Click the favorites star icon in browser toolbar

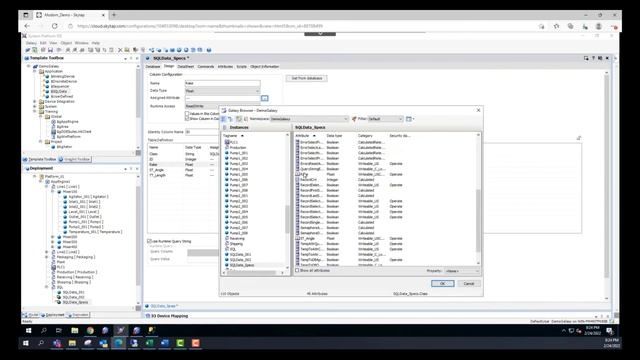click(556, 26)
